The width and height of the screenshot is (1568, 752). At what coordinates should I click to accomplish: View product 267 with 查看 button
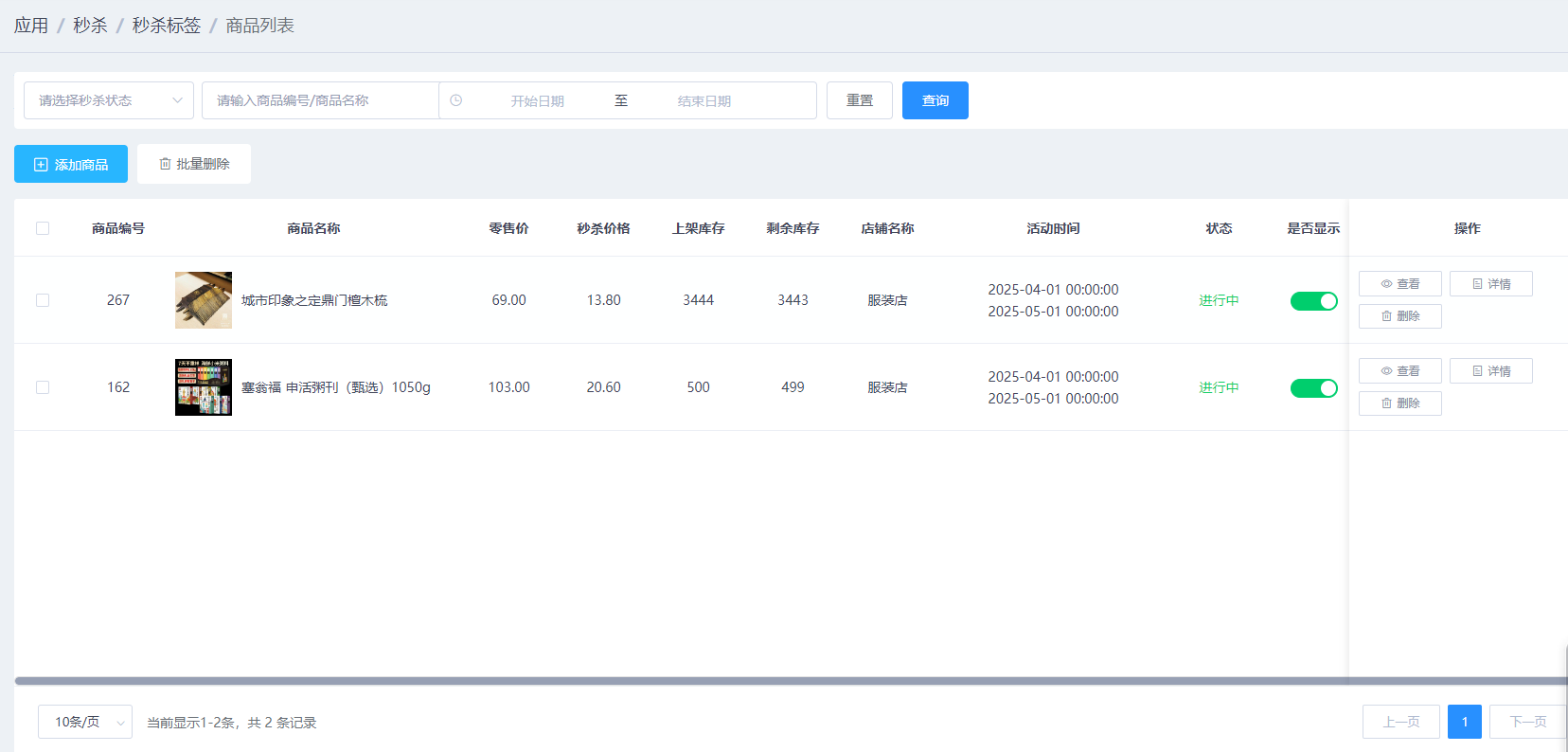(1399, 284)
